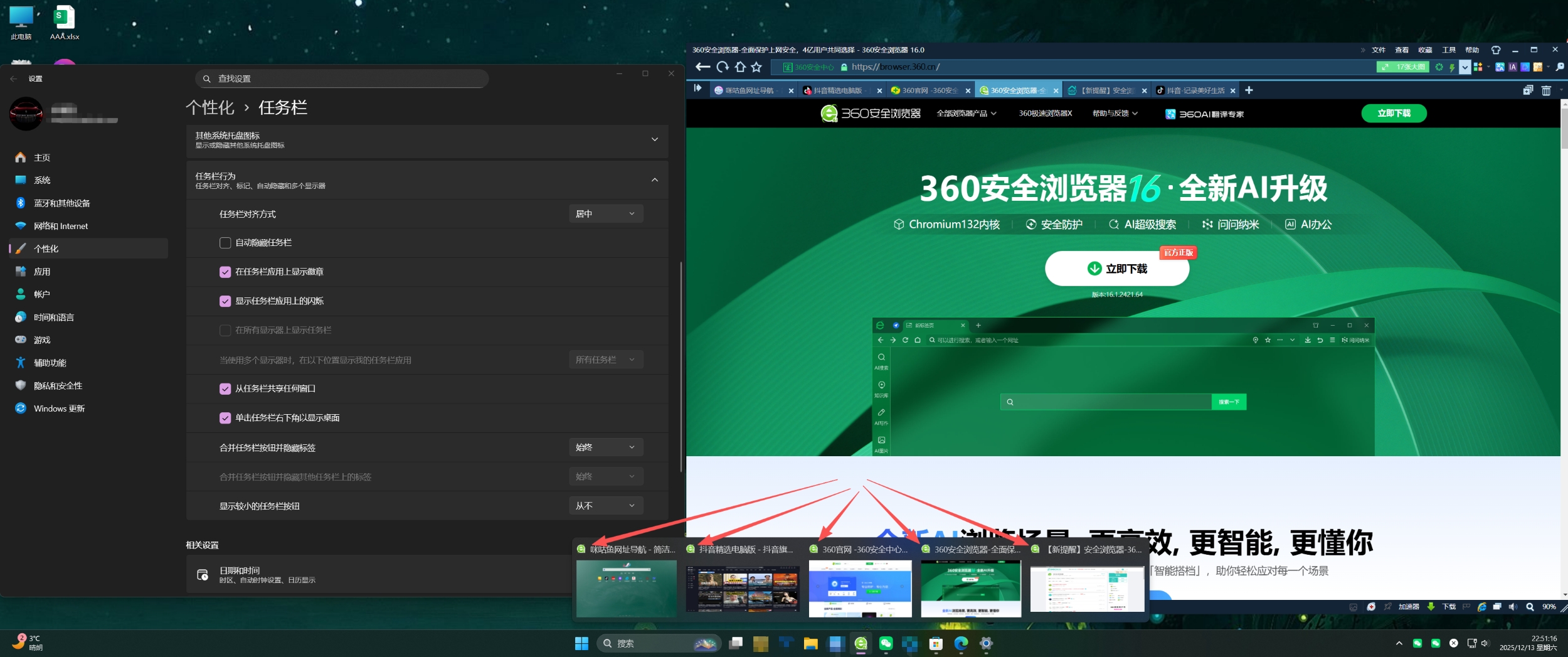1568x657 pixels.
Task: Collapse the 任务栏行为 section
Action: coord(655,181)
